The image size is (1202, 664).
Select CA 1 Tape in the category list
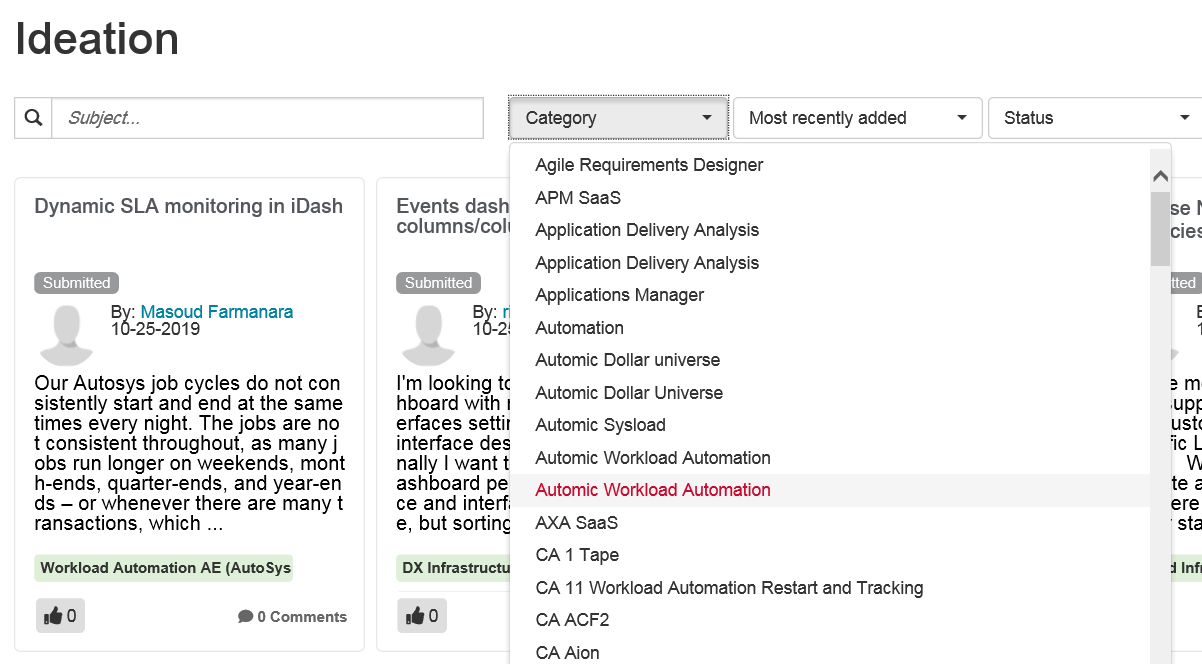[x=578, y=555]
